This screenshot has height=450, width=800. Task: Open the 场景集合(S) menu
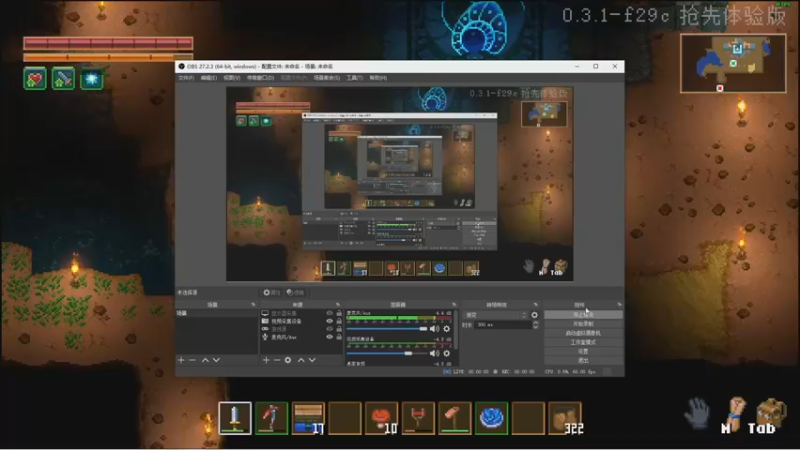327,78
